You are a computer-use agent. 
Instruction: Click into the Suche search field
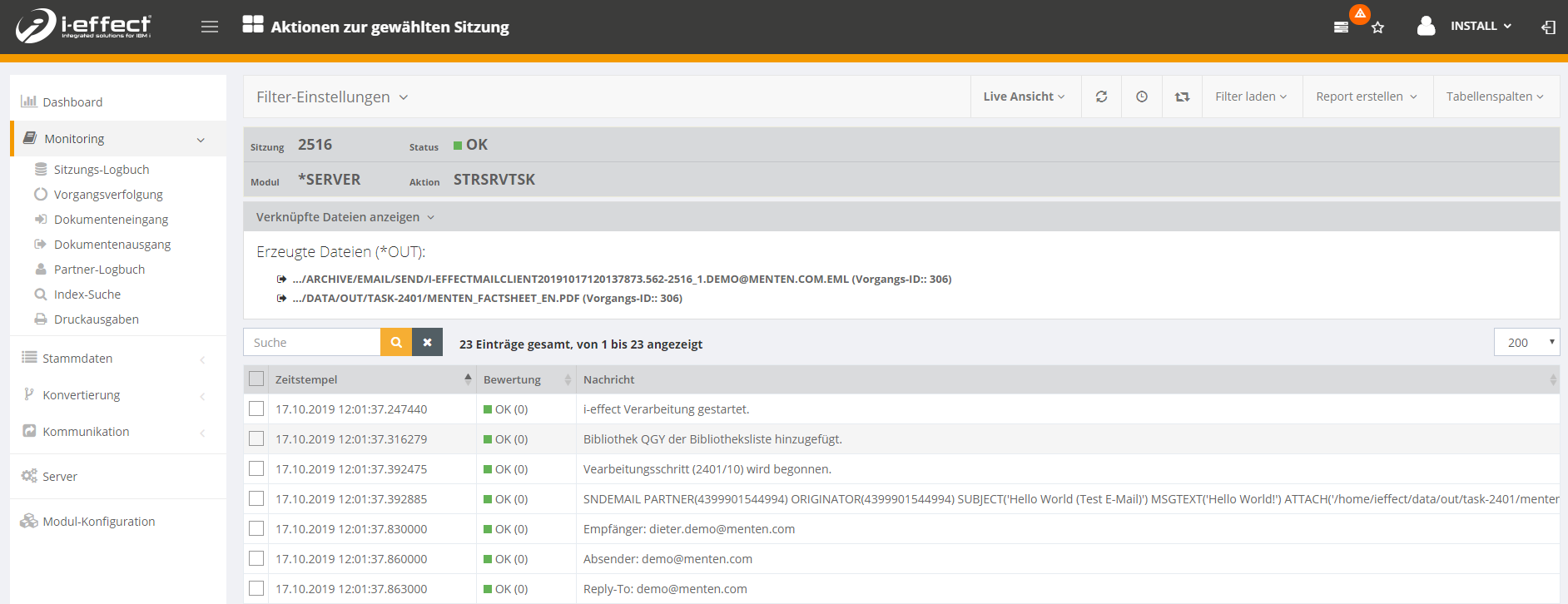312,342
